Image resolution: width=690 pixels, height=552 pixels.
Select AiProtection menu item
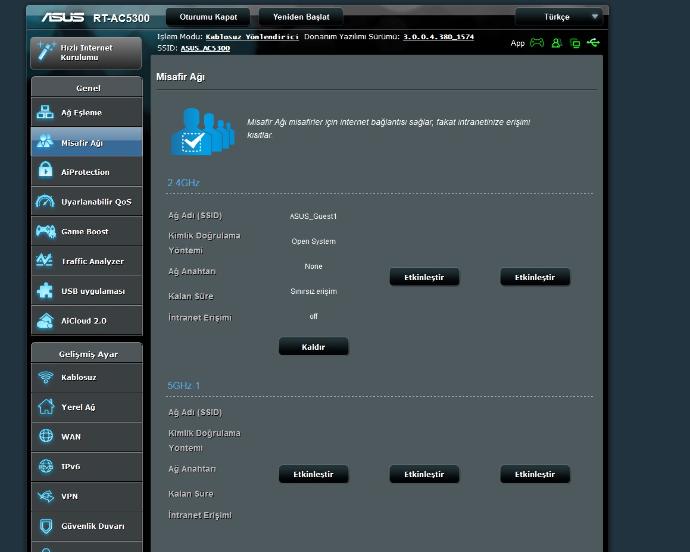tap(87, 172)
